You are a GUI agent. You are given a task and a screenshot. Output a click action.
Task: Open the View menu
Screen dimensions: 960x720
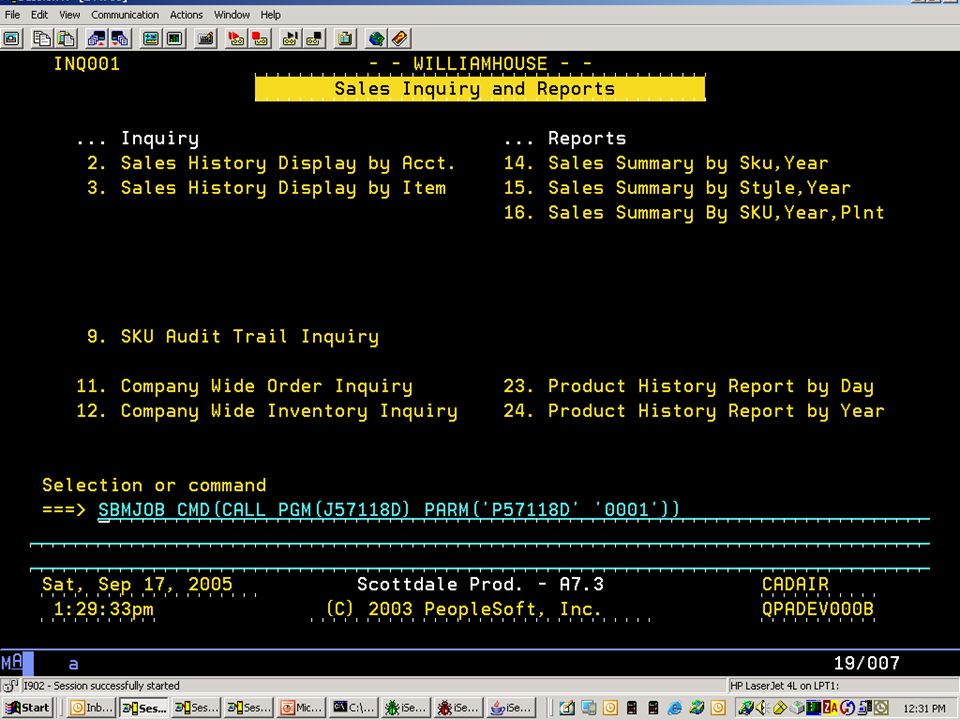69,15
